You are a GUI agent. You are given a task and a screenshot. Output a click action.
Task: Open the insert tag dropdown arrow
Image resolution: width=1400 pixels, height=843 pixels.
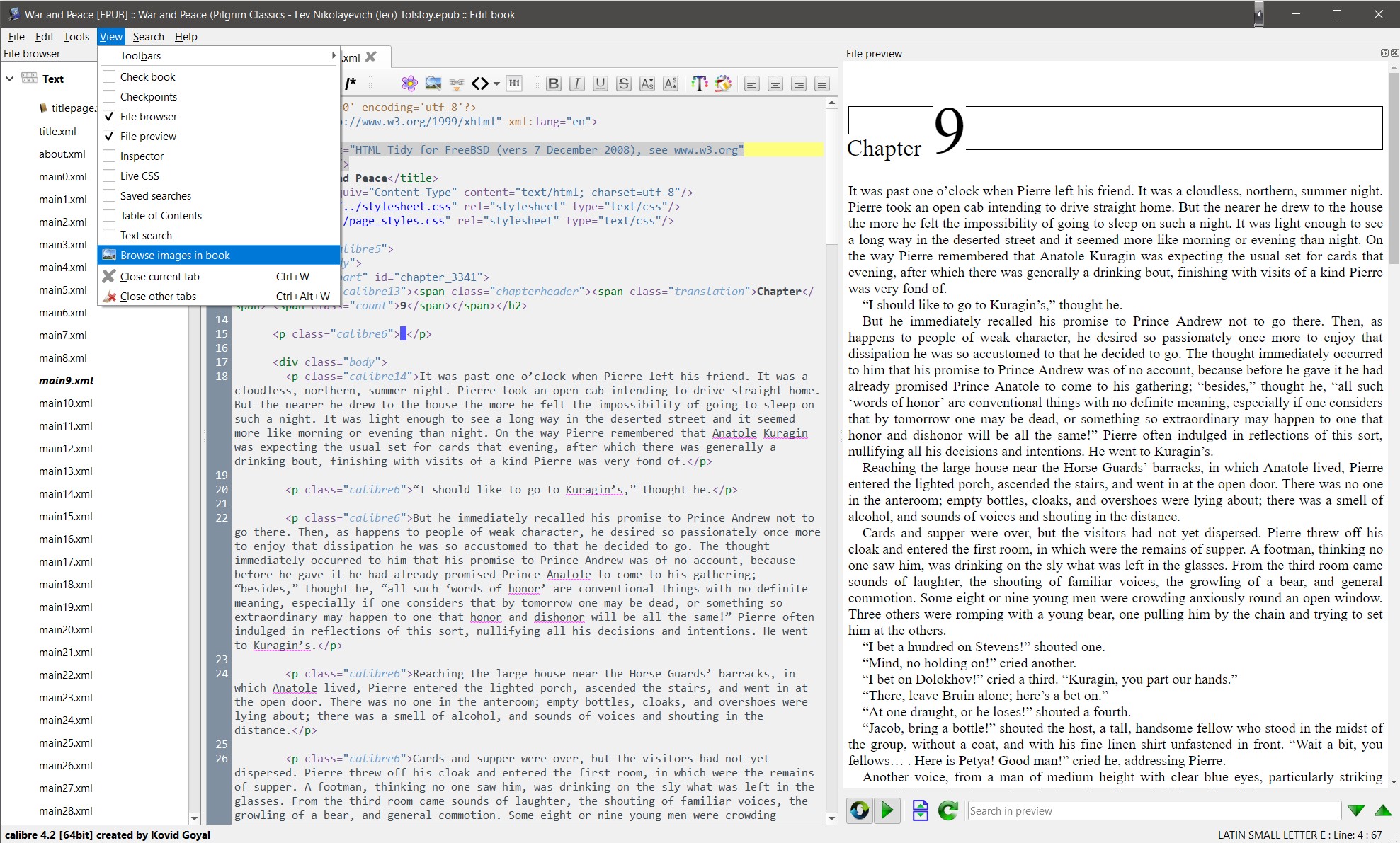496,84
